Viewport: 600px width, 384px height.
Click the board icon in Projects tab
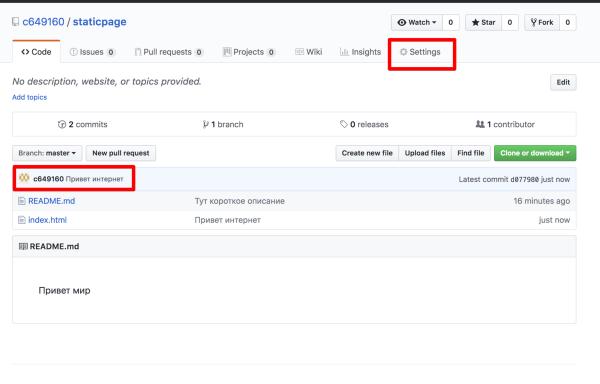[227, 52]
